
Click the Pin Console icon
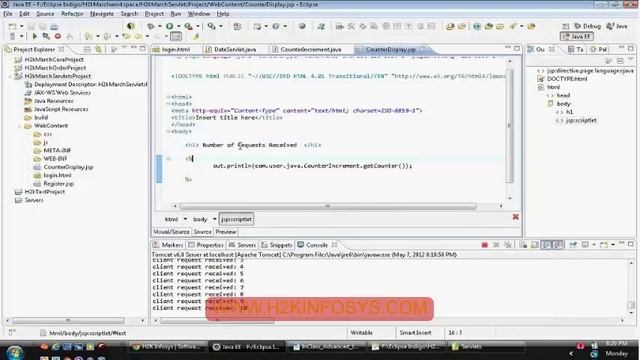[x=573, y=245]
